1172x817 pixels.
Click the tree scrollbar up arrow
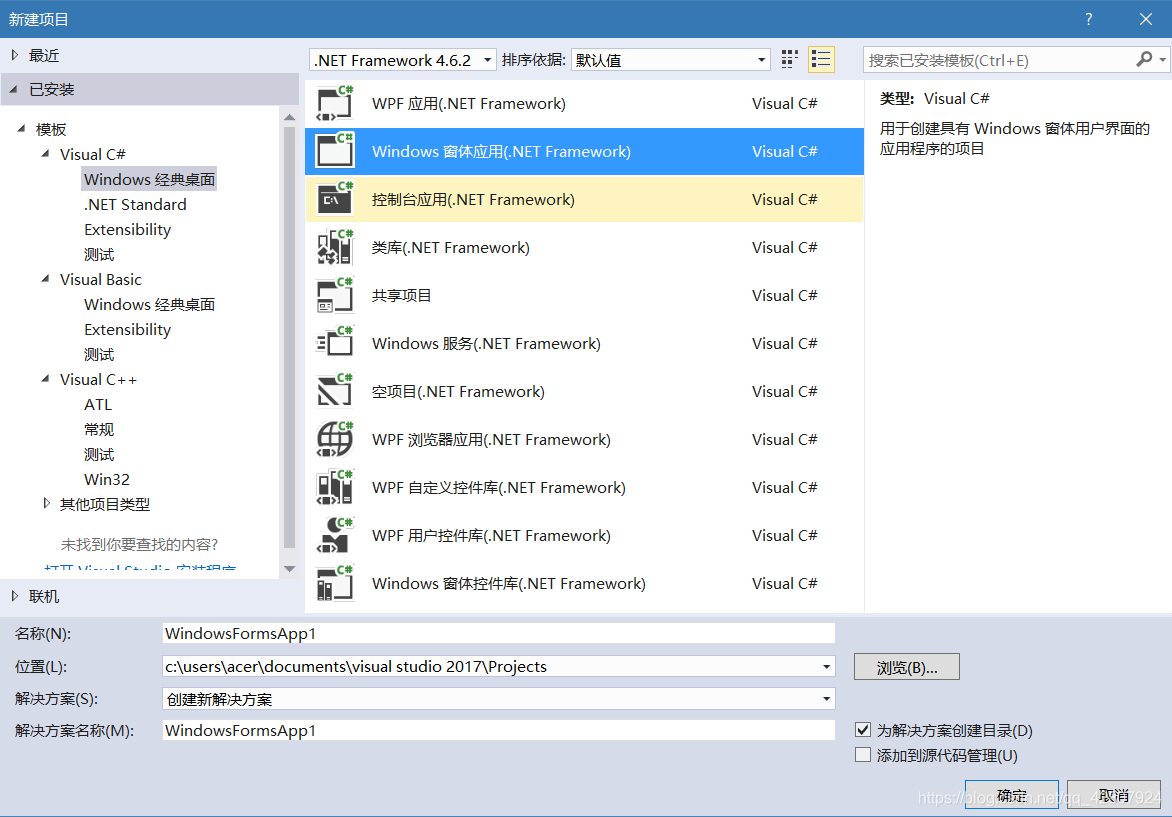[x=290, y=117]
